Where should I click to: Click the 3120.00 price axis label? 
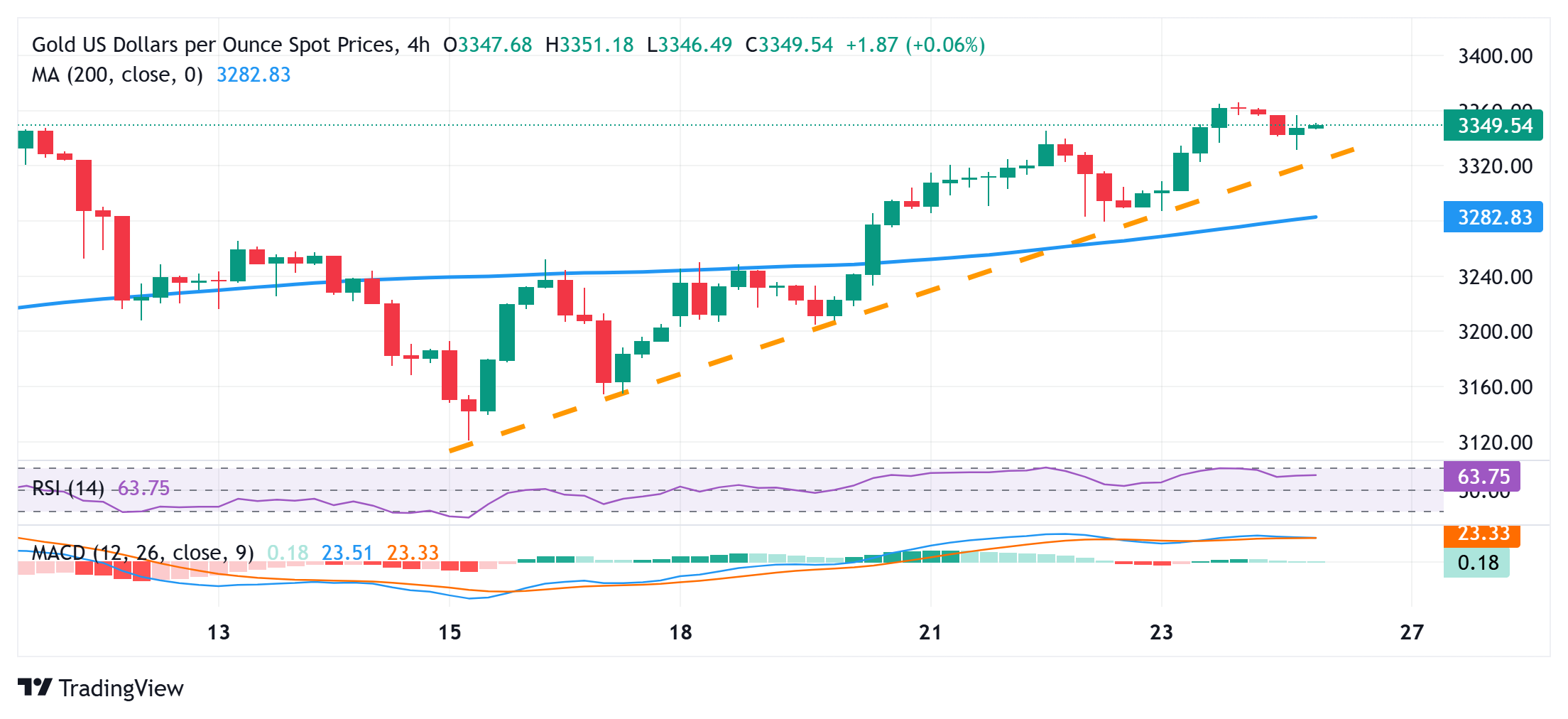click(1495, 443)
